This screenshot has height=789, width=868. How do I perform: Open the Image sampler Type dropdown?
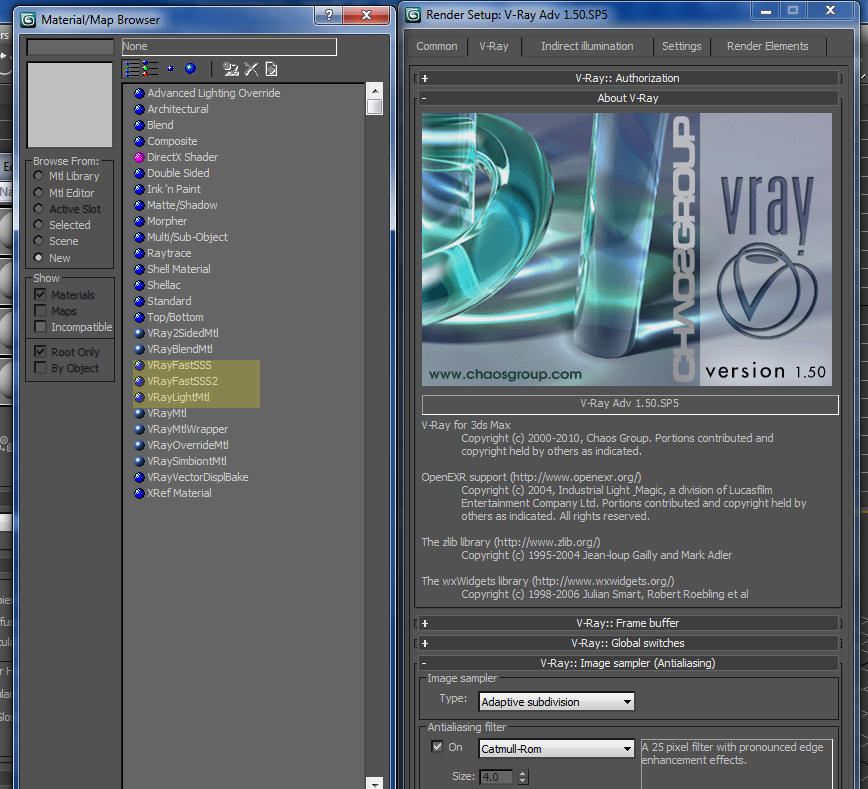(x=556, y=702)
